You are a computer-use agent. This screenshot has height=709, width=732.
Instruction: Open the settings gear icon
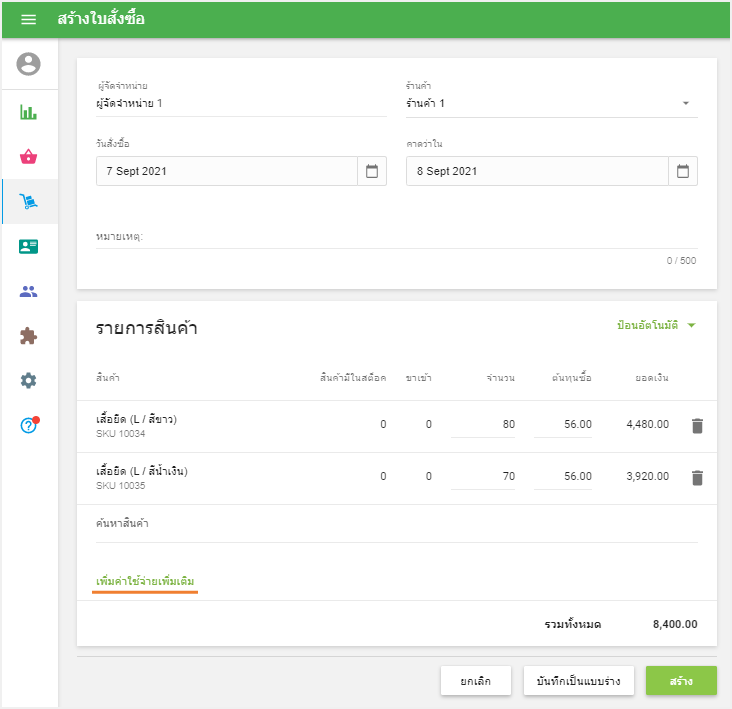[x=29, y=381]
